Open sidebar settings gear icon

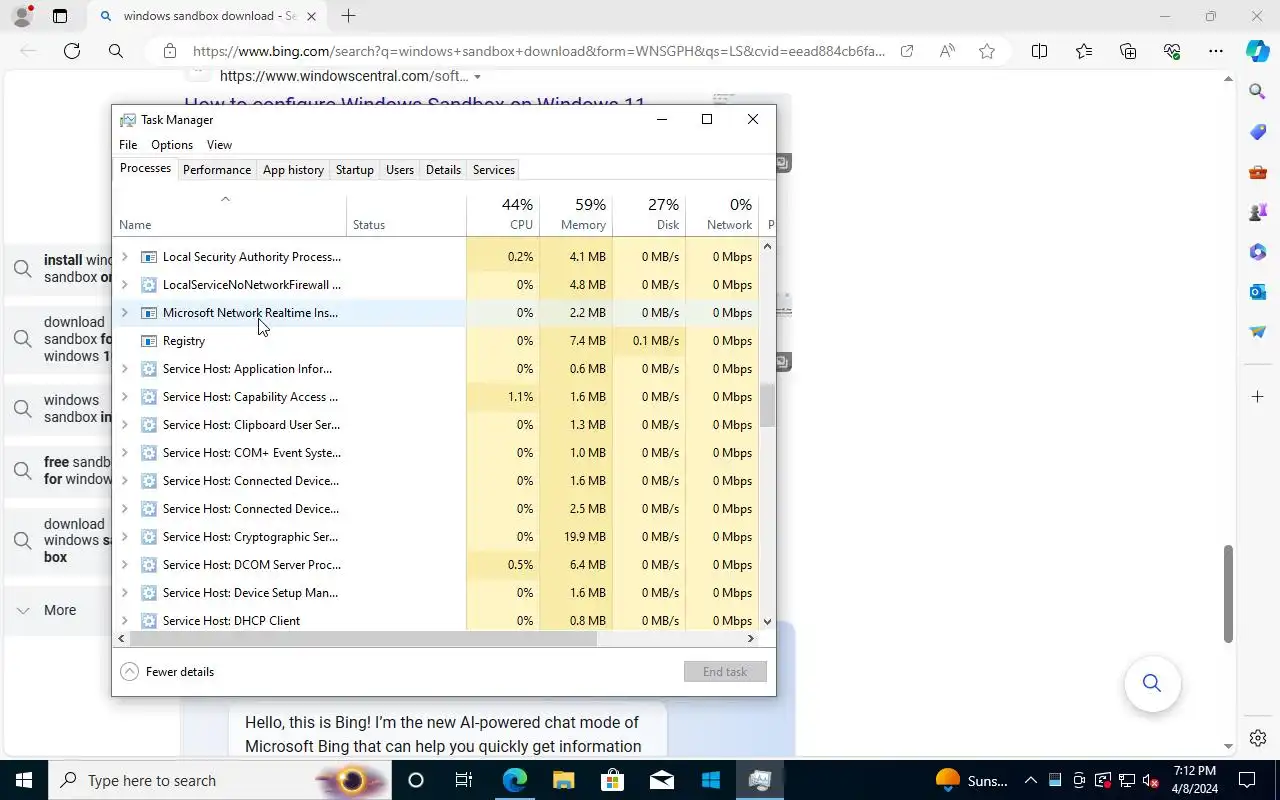[x=1258, y=738]
